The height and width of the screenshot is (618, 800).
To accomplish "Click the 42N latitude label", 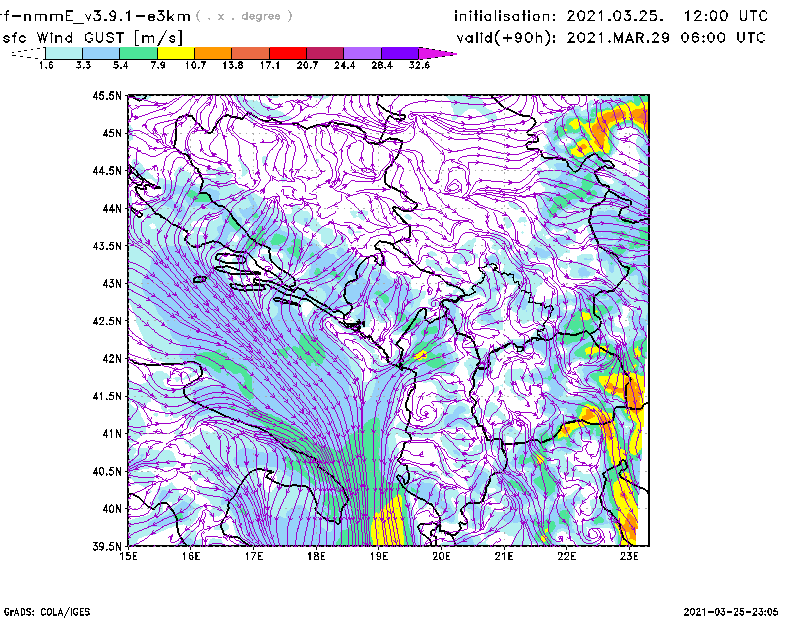I will [112, 359].
